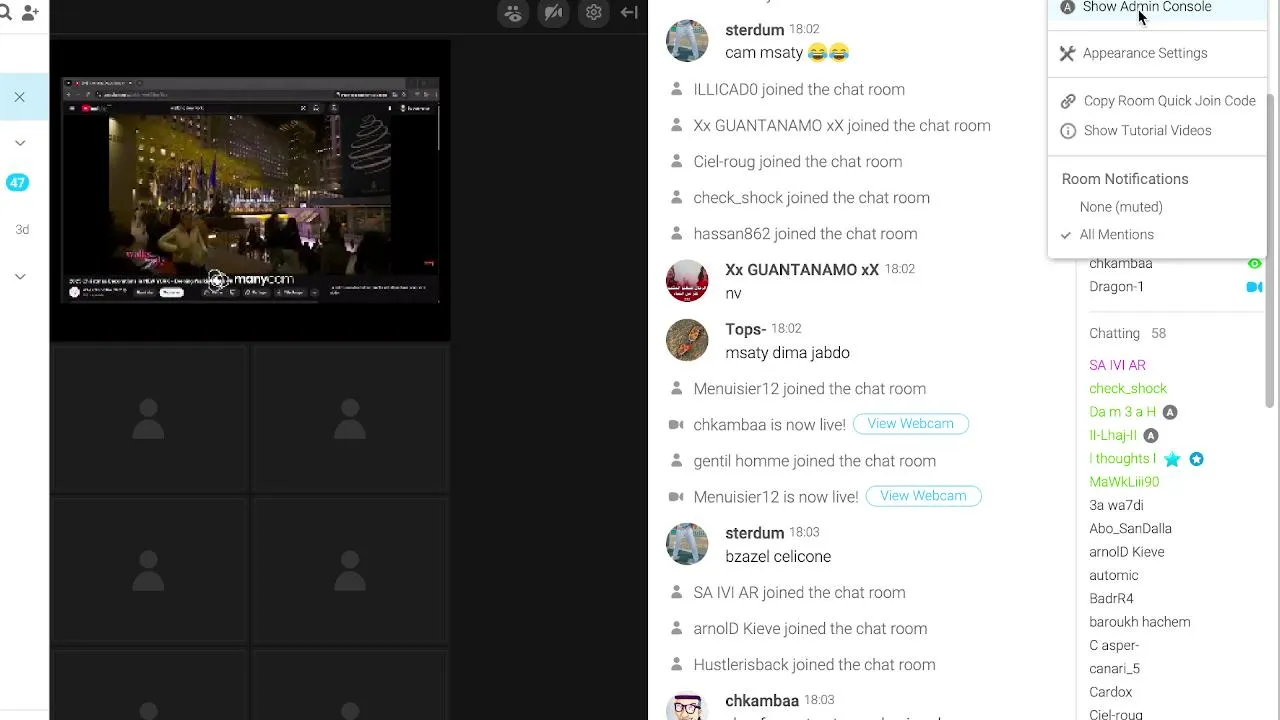Click the star icon beside I thoughts I
This screenshot has width=1280, height=720.
[x=1172, y=459]
